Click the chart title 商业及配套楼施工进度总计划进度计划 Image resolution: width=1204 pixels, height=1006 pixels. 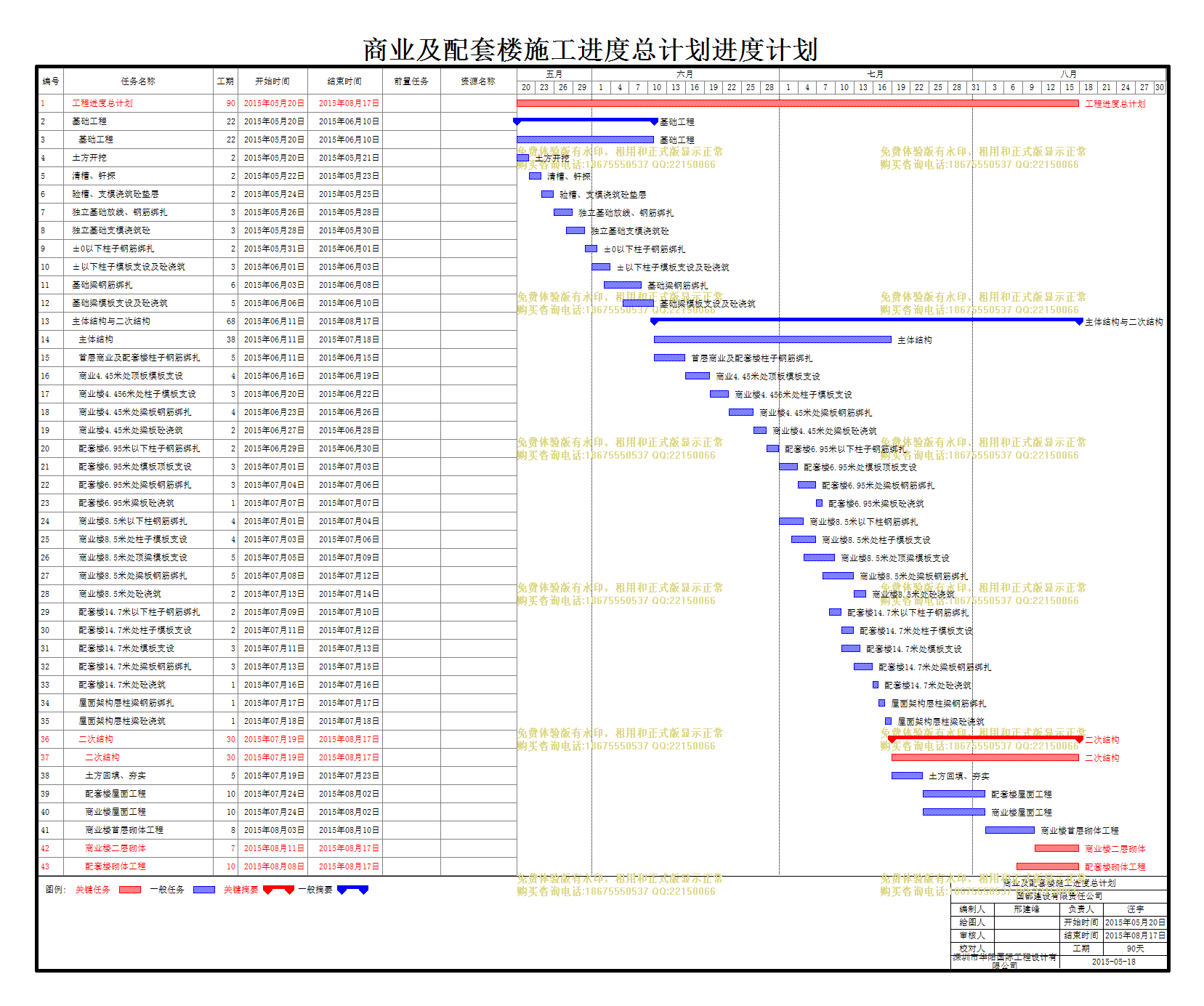pos(590,49)
